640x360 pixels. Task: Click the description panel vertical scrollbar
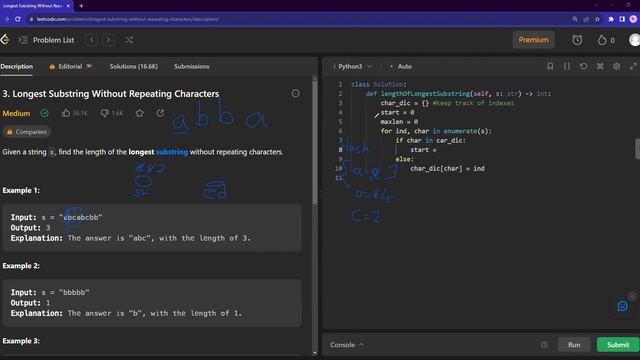tap(315, 141)
